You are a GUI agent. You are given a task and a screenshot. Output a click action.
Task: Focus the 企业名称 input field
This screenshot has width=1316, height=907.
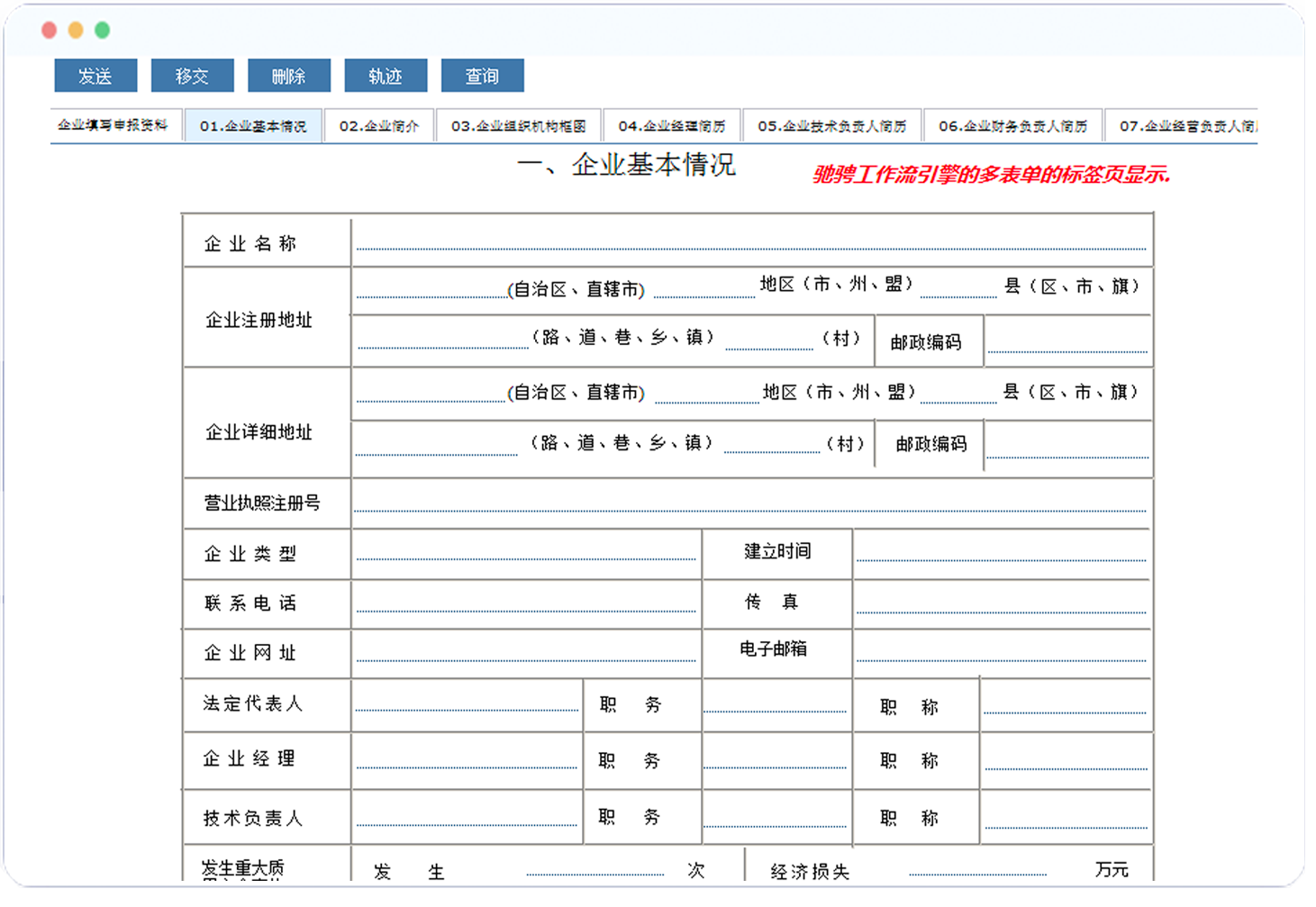click(751, 240)
